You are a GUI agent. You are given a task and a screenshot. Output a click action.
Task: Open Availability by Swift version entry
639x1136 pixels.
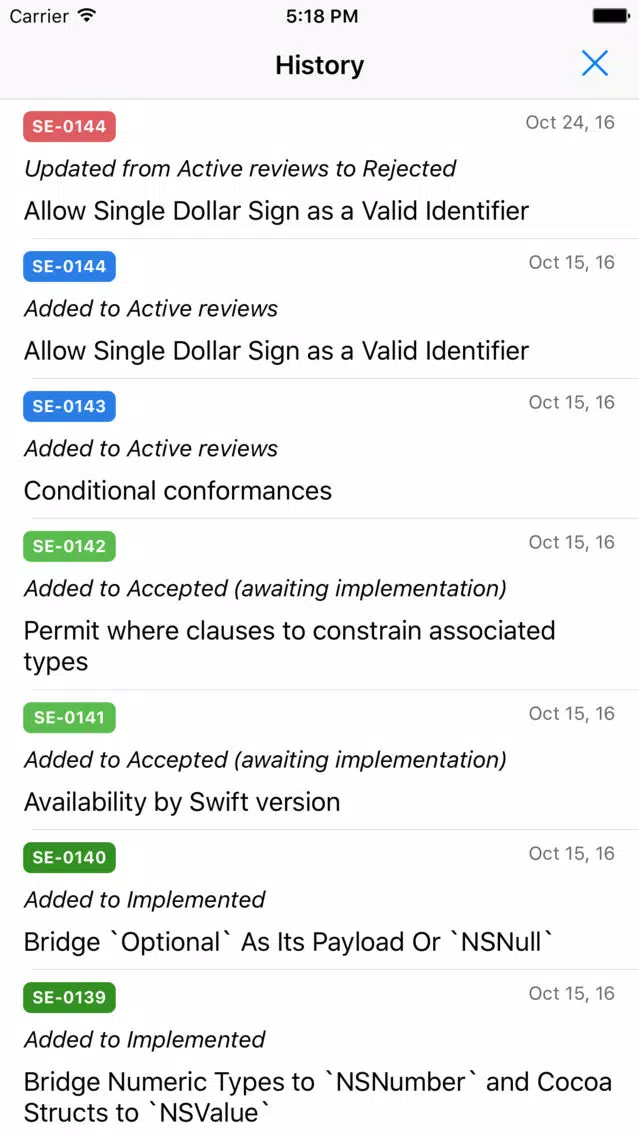[182, 802]
